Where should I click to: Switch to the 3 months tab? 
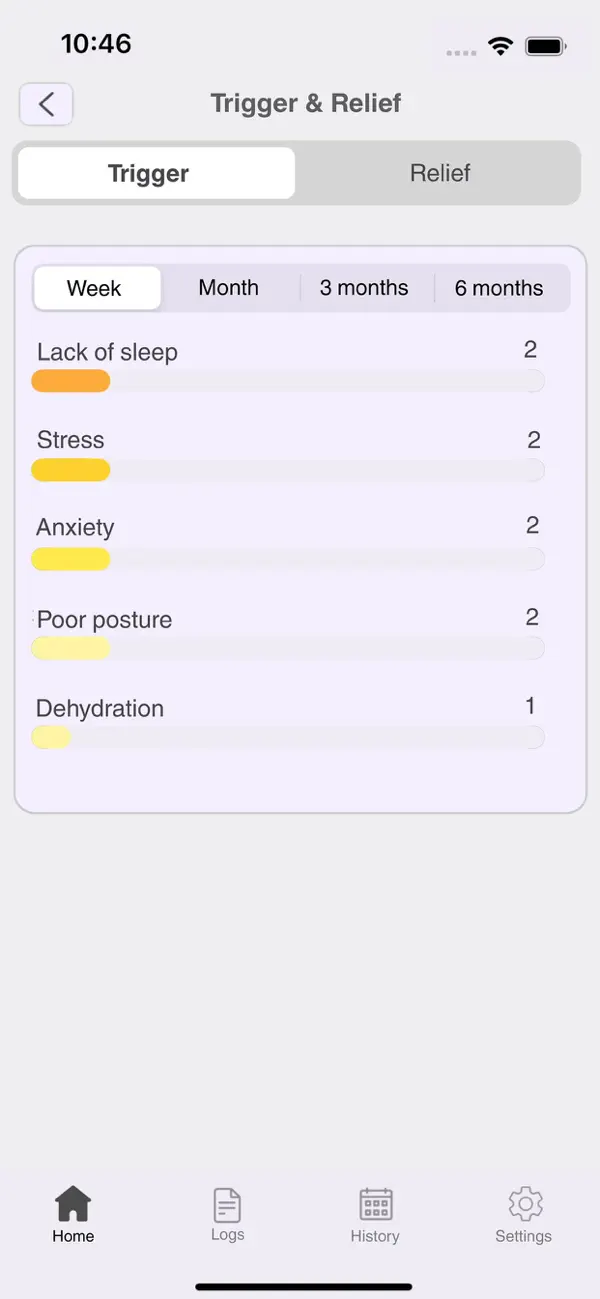tap(364, 288)
